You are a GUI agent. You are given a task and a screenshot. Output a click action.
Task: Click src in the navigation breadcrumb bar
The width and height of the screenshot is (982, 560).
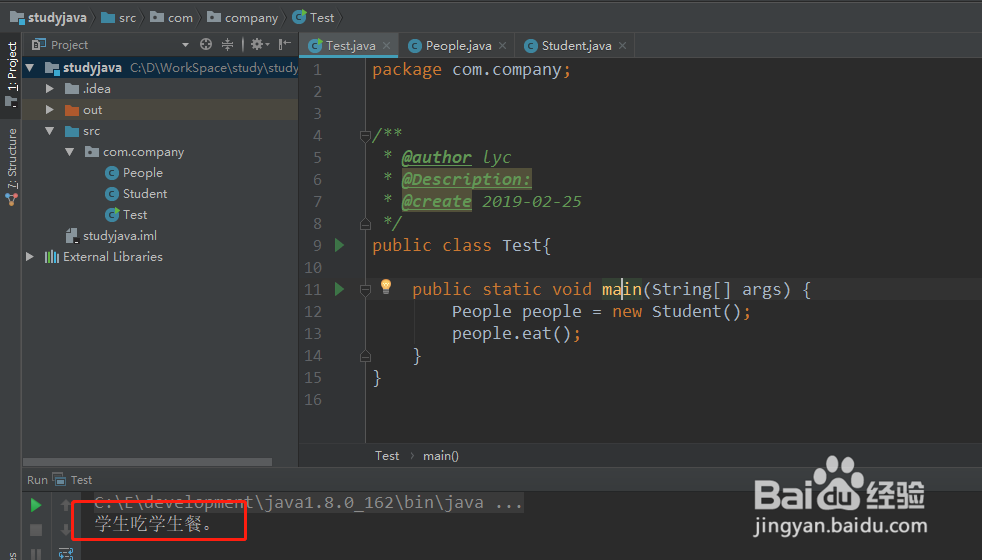(118, 18)
